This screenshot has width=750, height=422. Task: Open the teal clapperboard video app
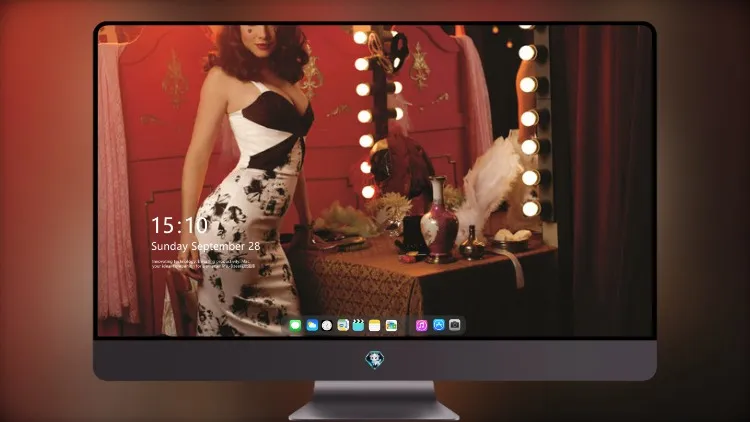coord(358,325)
